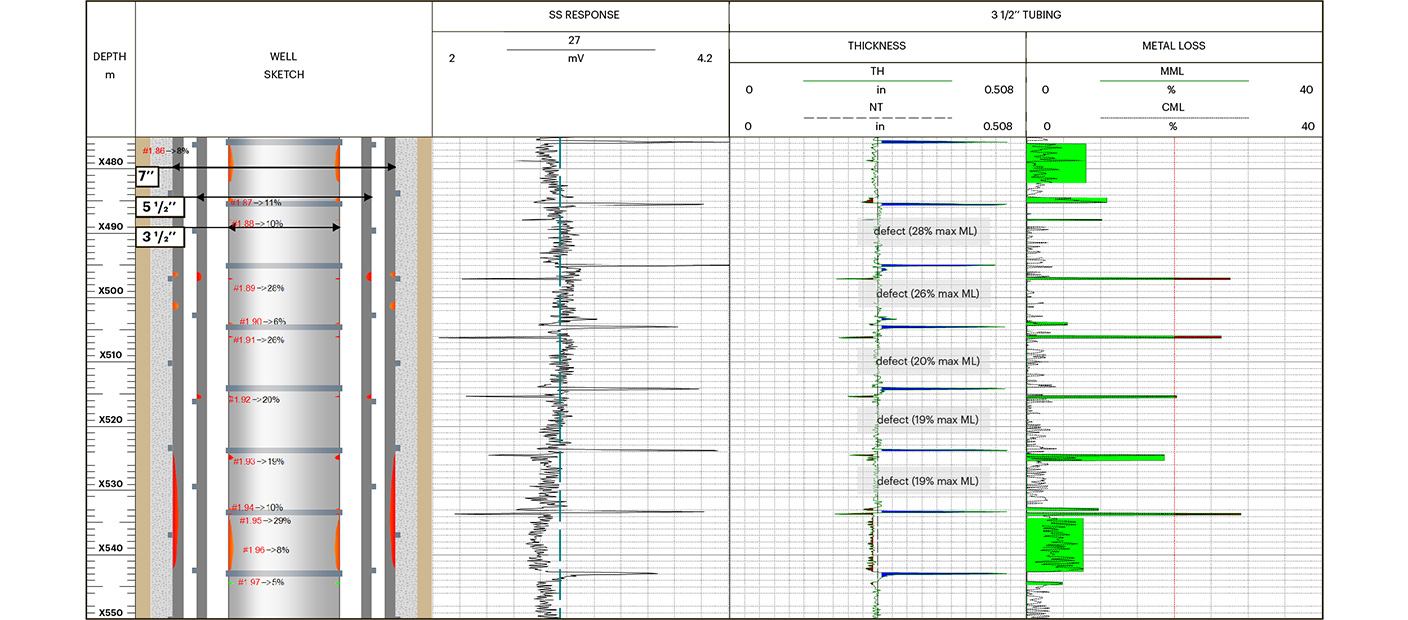1408x620 pixels.
Task: Select joint label #1.92 with 20% loss
Action: tap(254, 400)
